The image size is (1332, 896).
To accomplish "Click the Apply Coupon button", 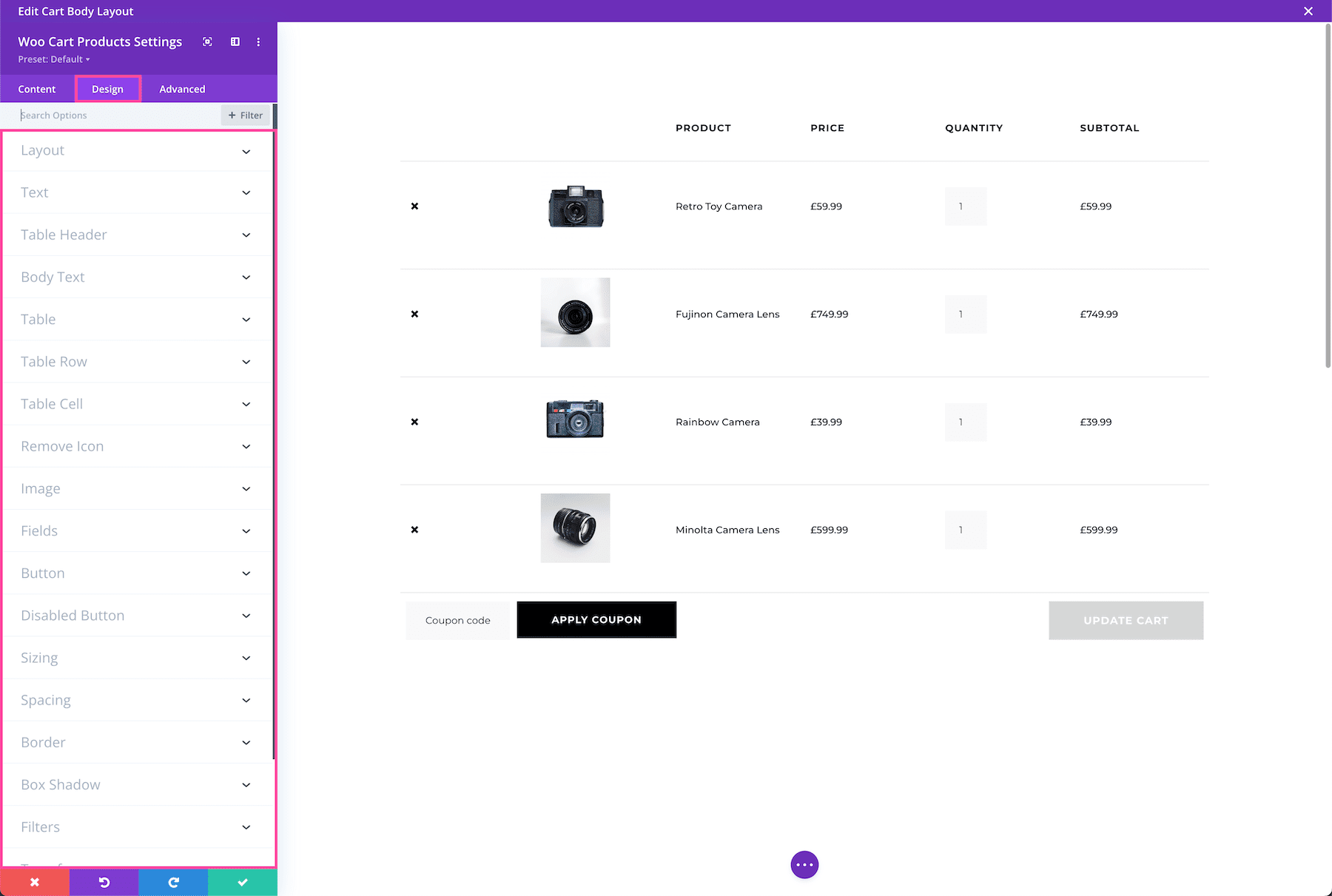I will coord(596,620).
